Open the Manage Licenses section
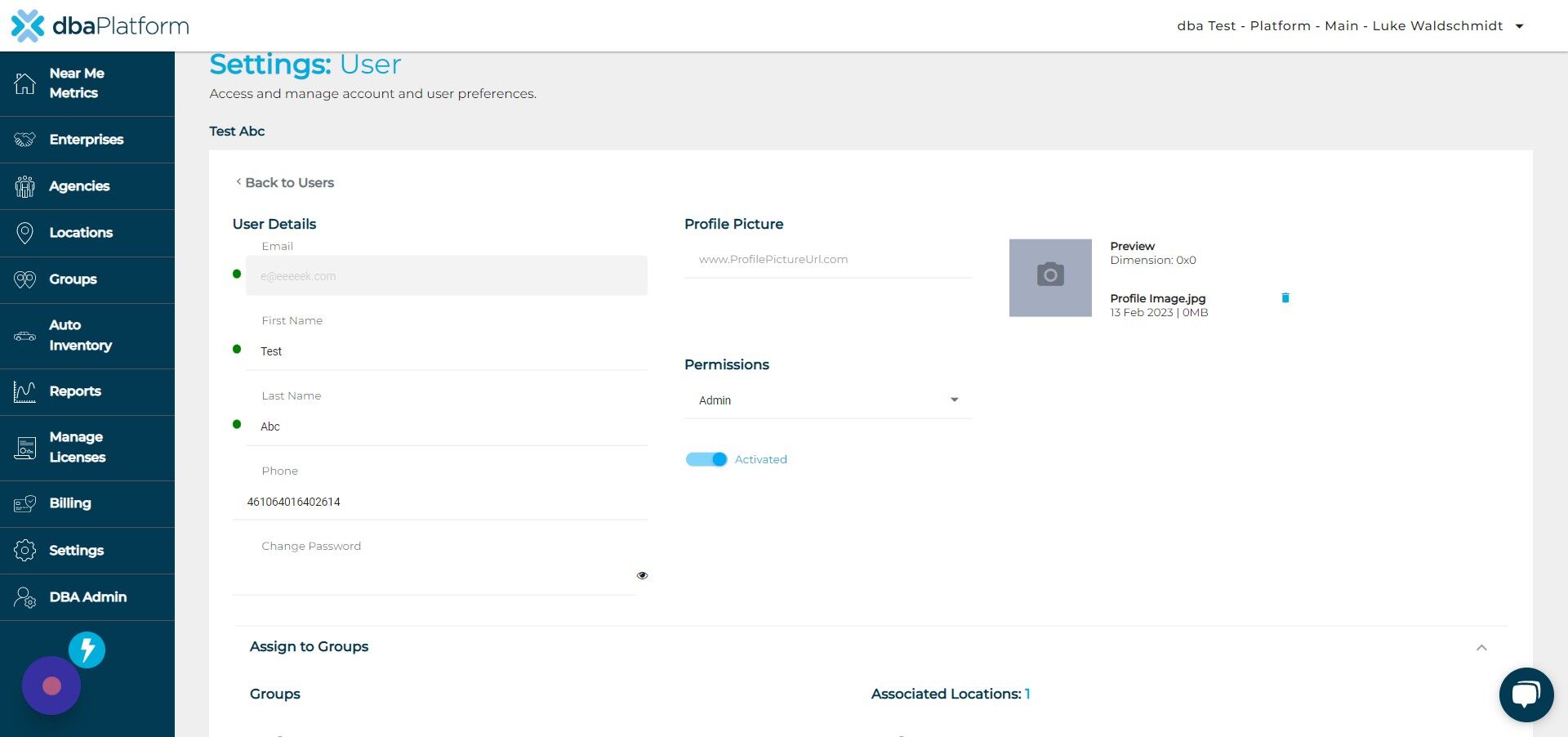This screenshot has height=737, width=1568. [24, 447]
